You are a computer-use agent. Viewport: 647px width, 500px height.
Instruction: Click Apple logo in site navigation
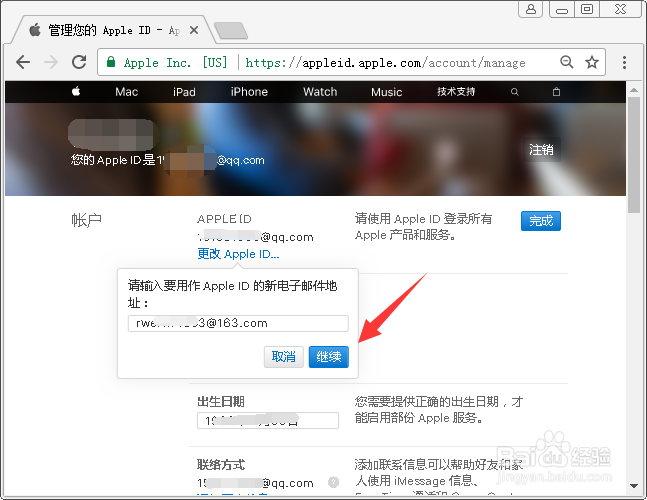pyautogui.click(x=76, y=92)
